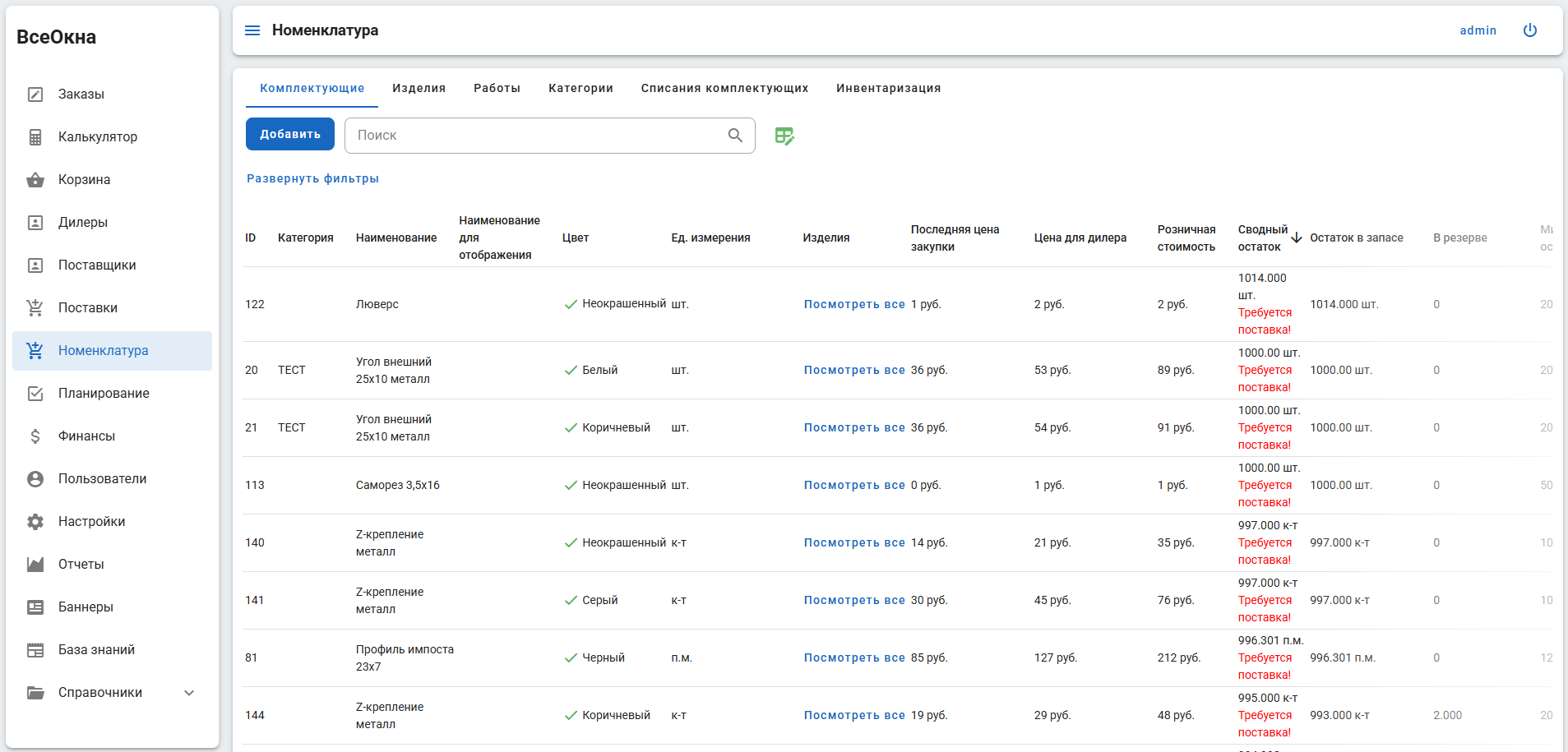Click the Заказы sidebar icon
Image resolution: width=1568 pixels, height=752 pixels.
coord(35,95)
